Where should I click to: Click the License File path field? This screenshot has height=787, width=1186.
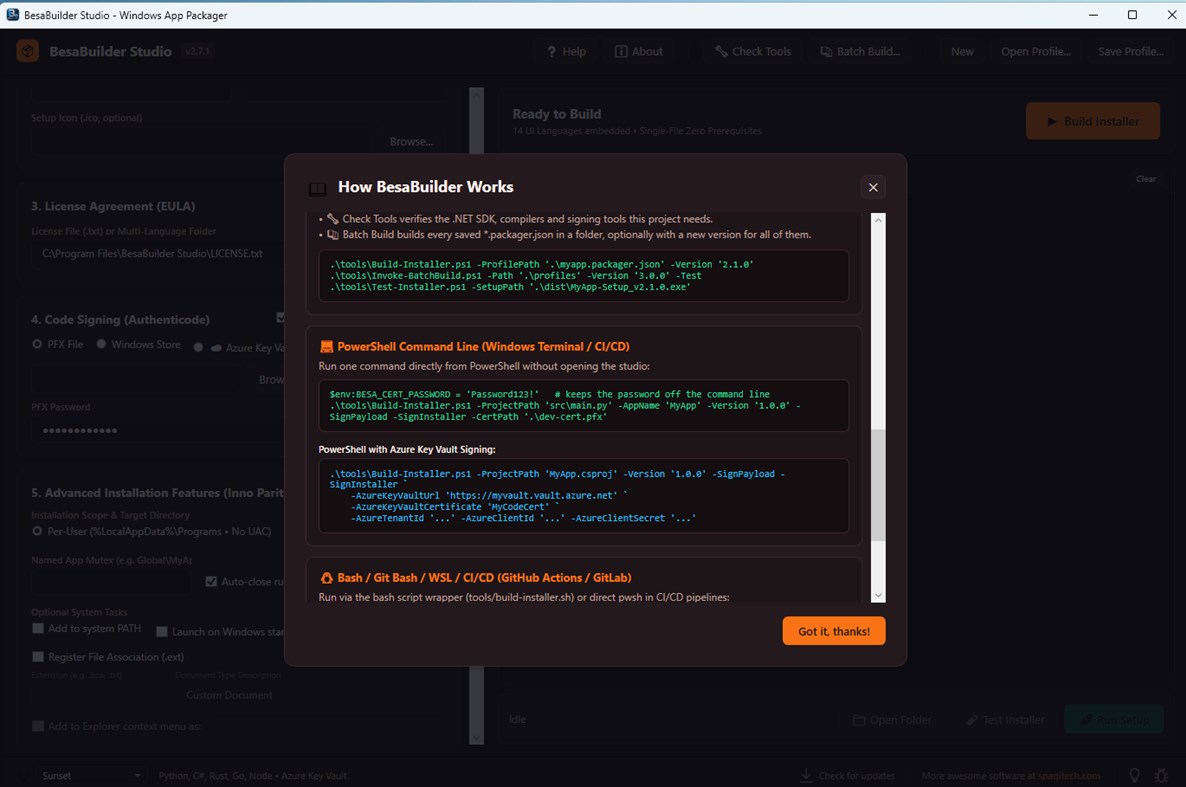159,254
